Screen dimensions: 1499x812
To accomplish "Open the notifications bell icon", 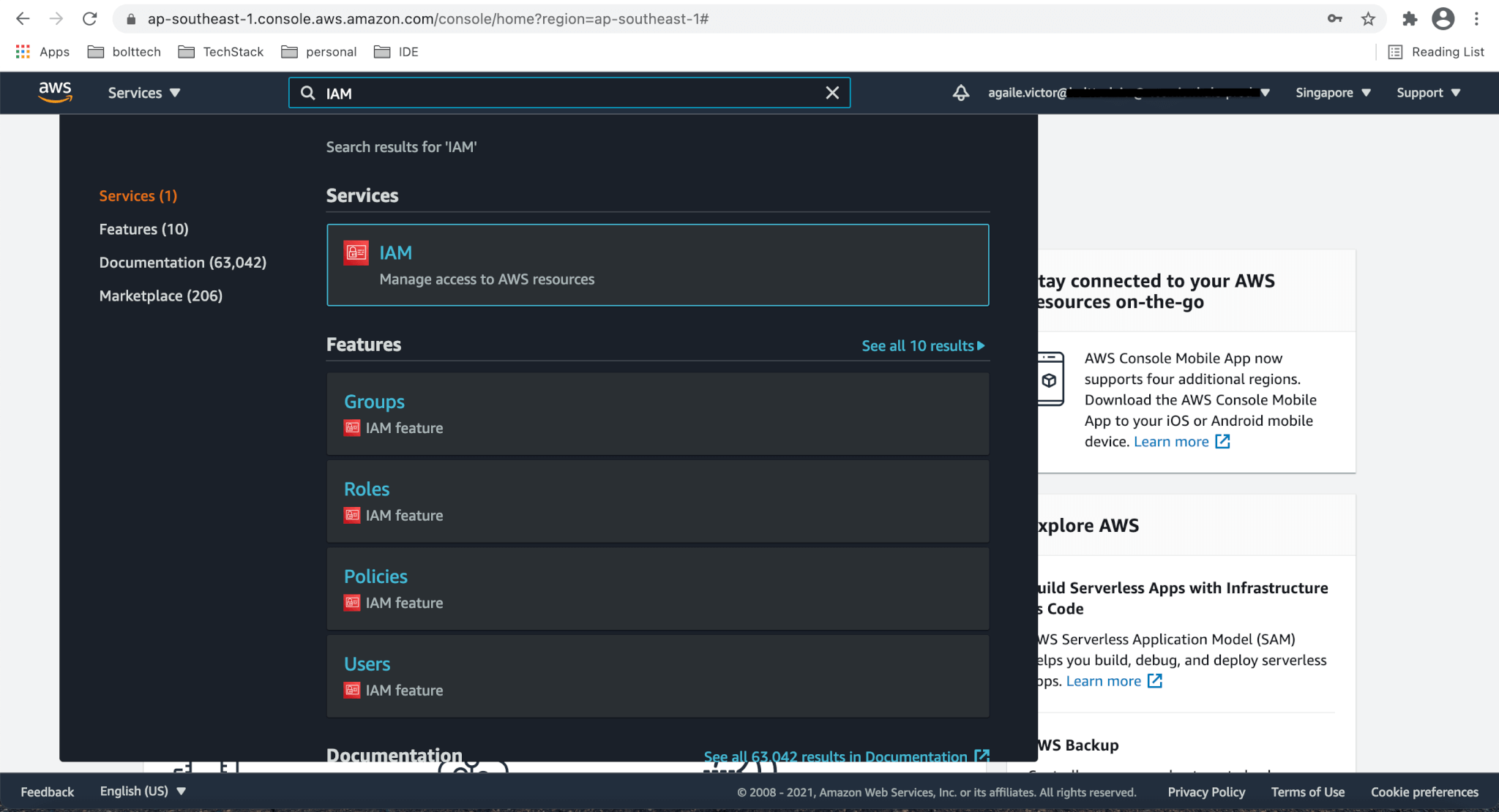I will pos(960,93).
